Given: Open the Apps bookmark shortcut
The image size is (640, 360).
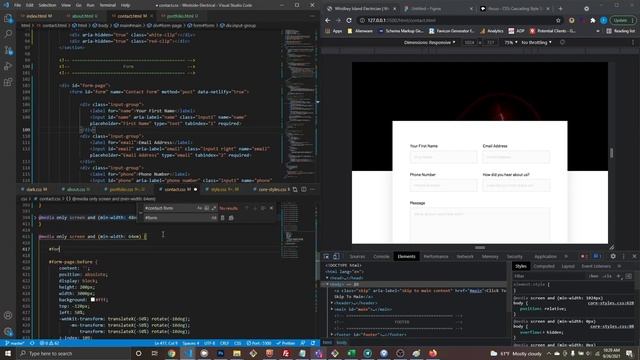Looking at the screenshot, I should pos(334,31).
